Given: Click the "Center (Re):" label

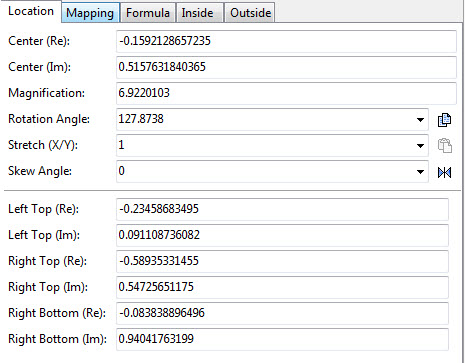Looking at the screenshot, I should coord(39,41).
